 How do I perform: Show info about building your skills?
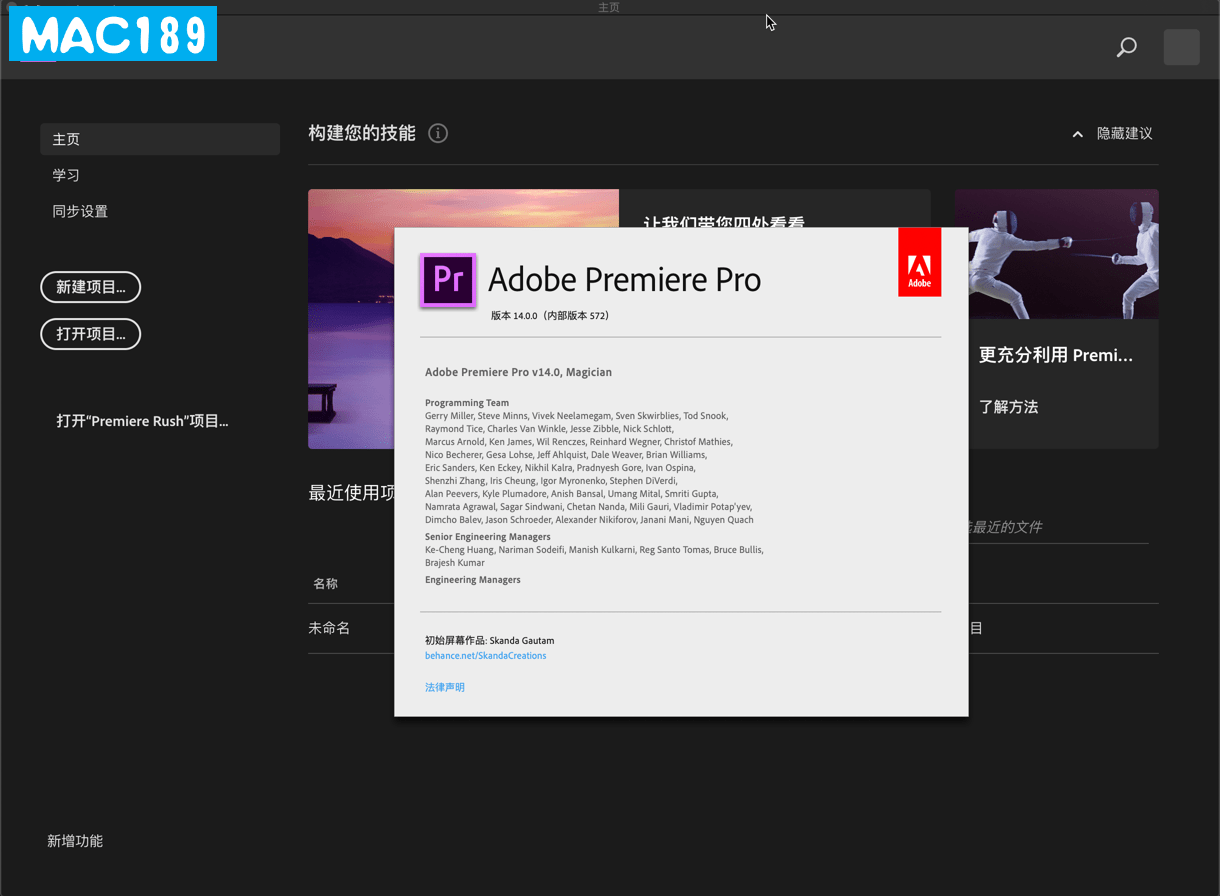[438, 133]
